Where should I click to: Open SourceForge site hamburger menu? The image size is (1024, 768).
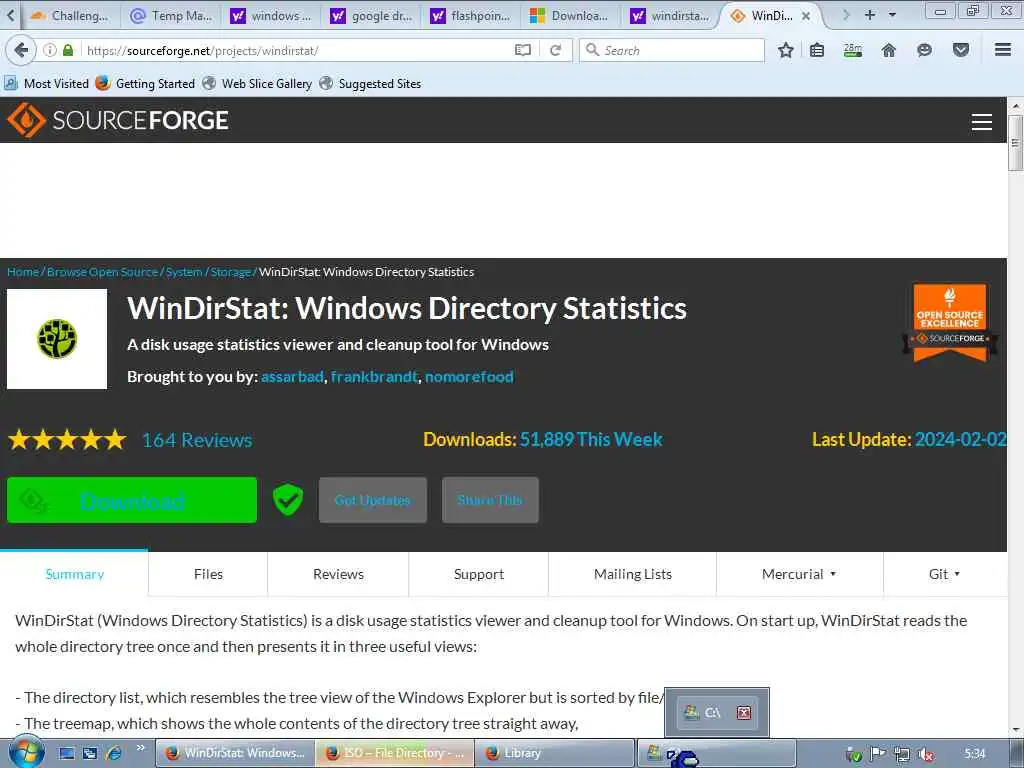(982, 121)
